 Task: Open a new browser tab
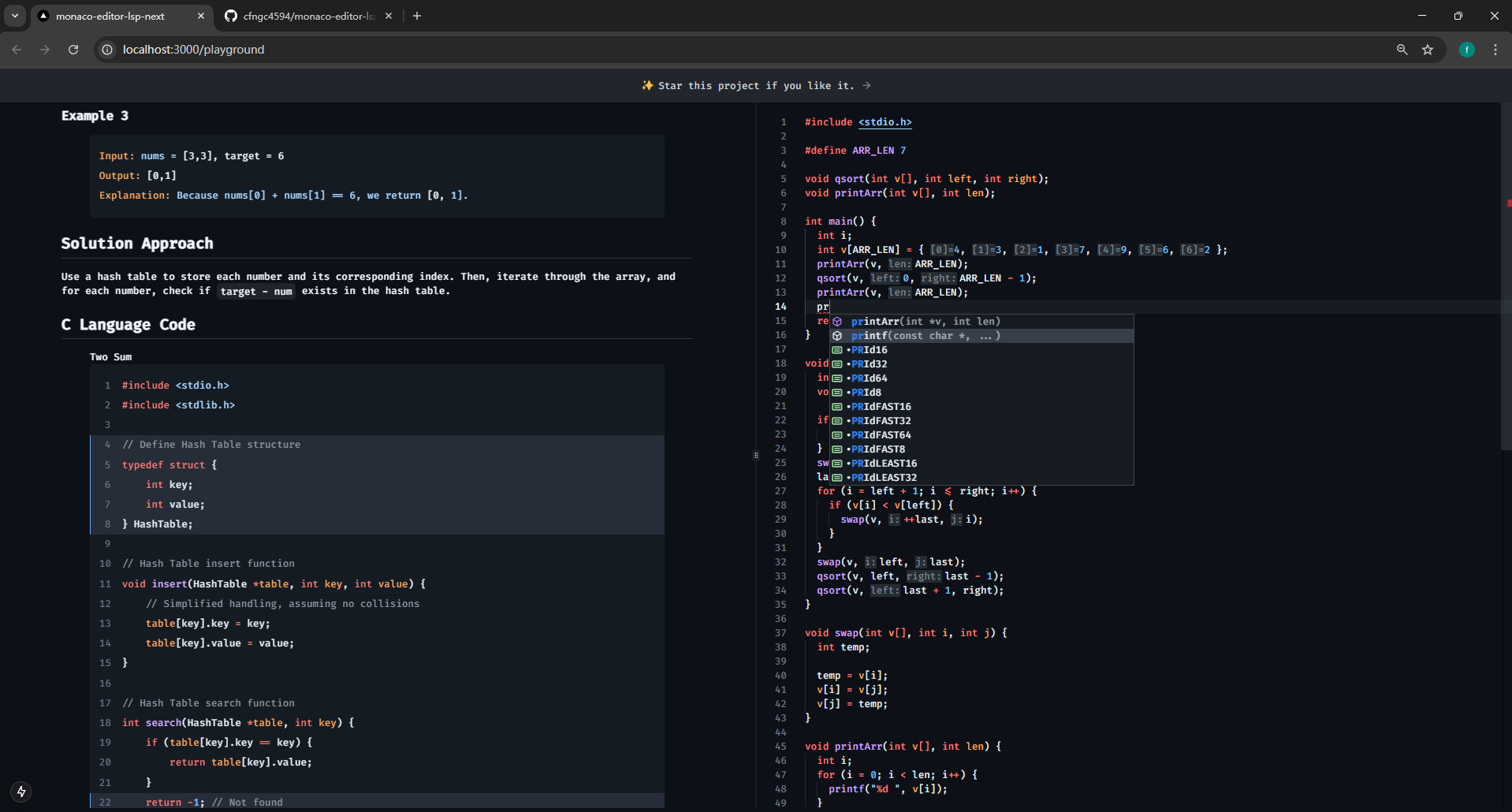tap(417, 16)
